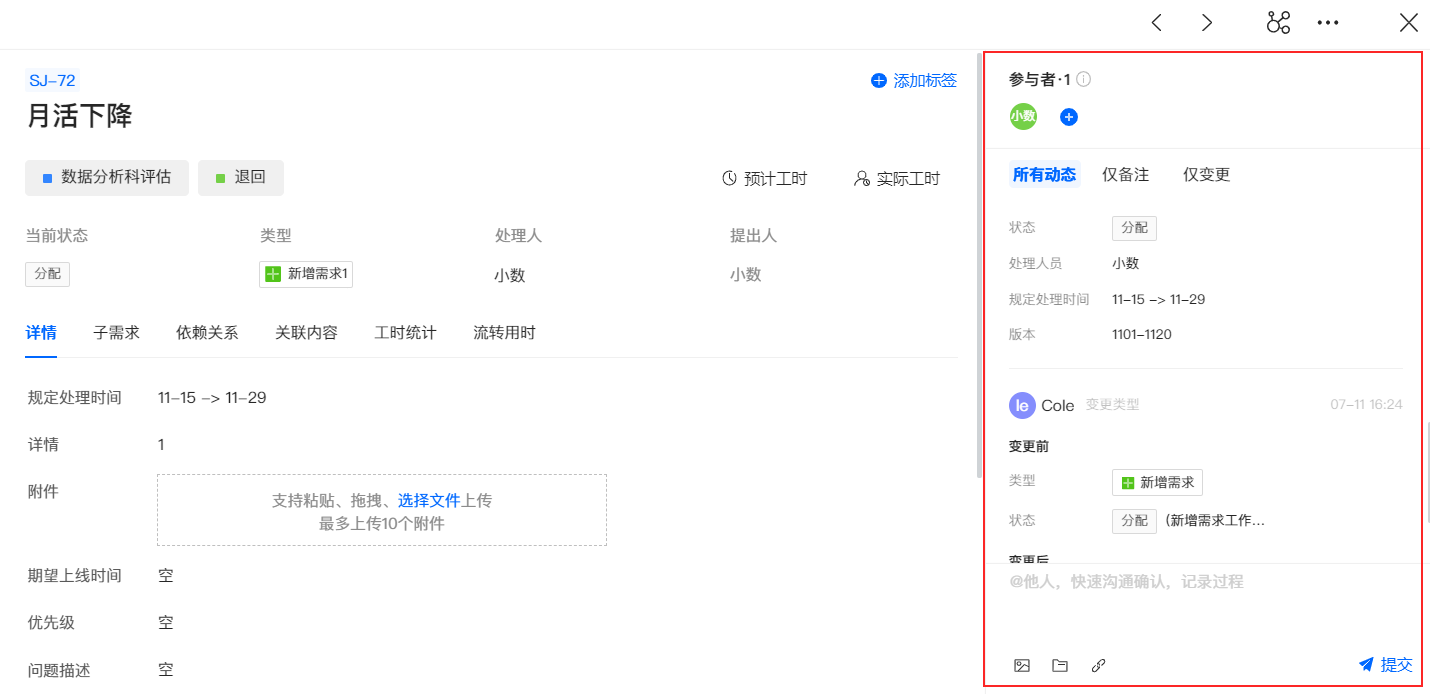Insert an image in the comment

coord(1021,665)
